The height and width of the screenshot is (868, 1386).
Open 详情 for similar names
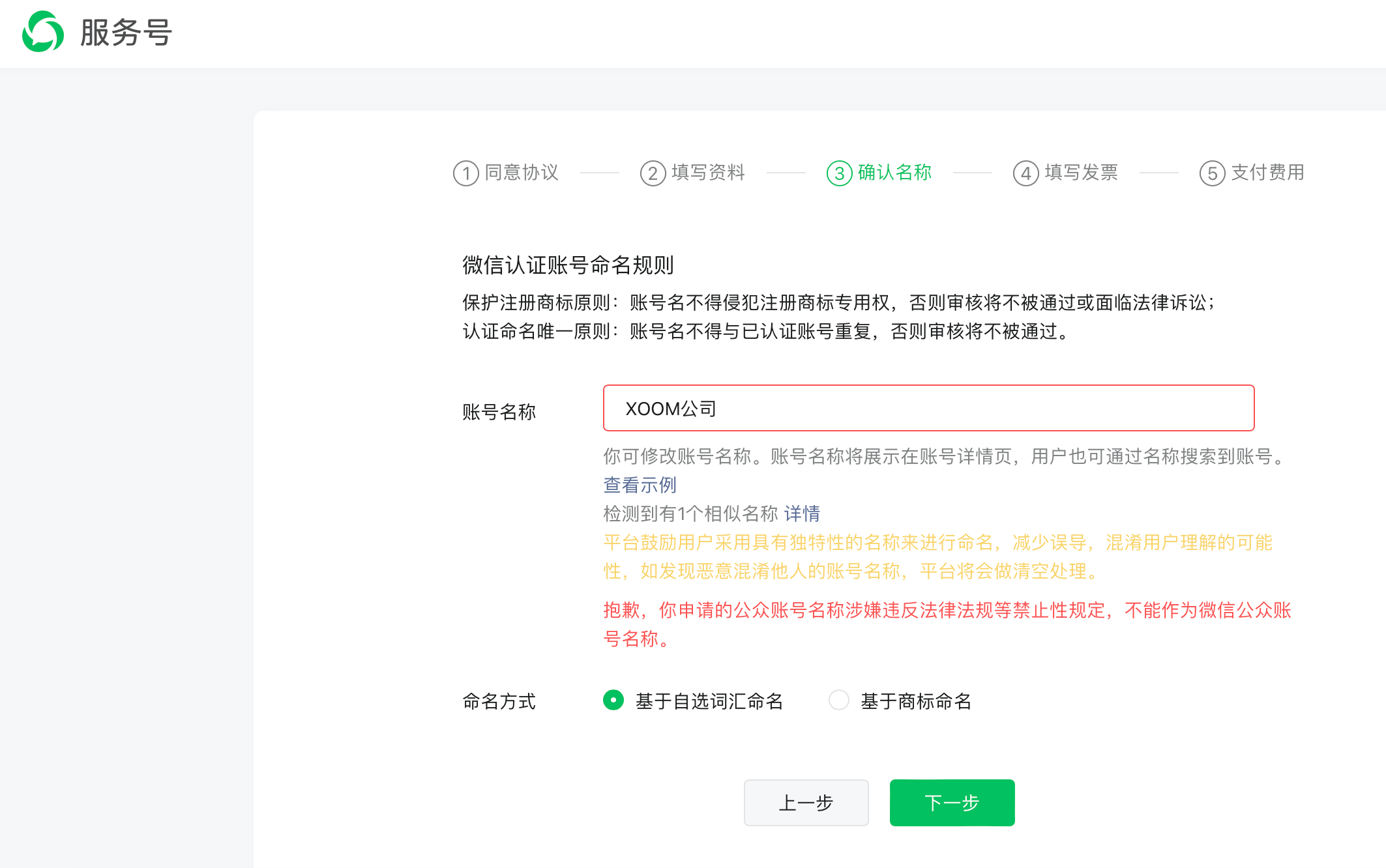tap(802, 514)
